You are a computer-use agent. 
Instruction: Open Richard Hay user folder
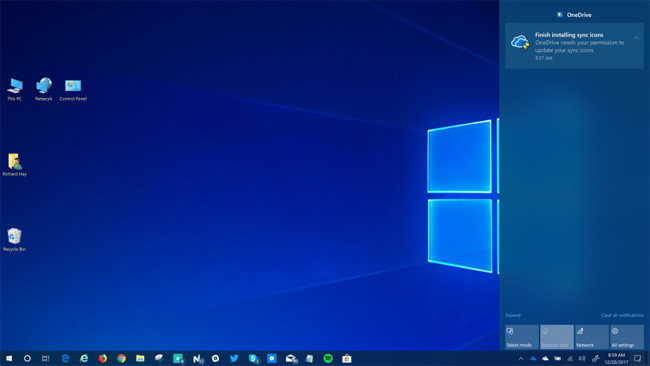pyautogui.click(x=15, y=165)
